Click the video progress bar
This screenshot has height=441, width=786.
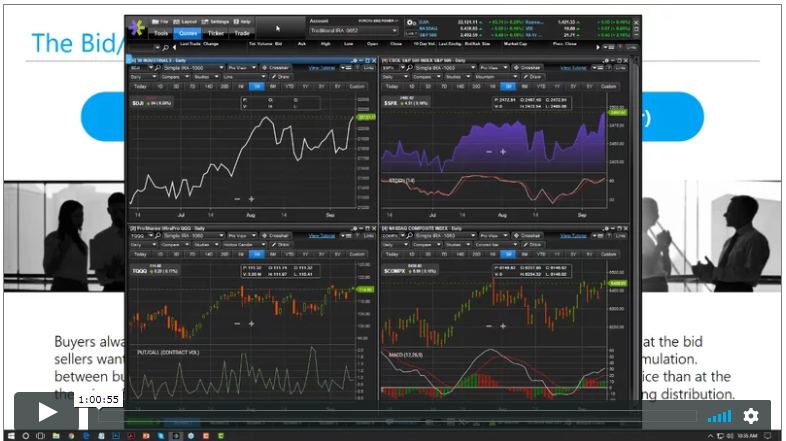pos(400,416)
